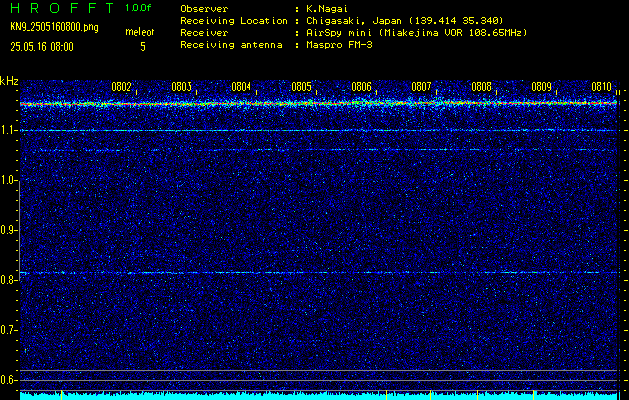Click the strong red carrier signal line
The height and width of the screenshot is (400, 629).
click(318, 104)
